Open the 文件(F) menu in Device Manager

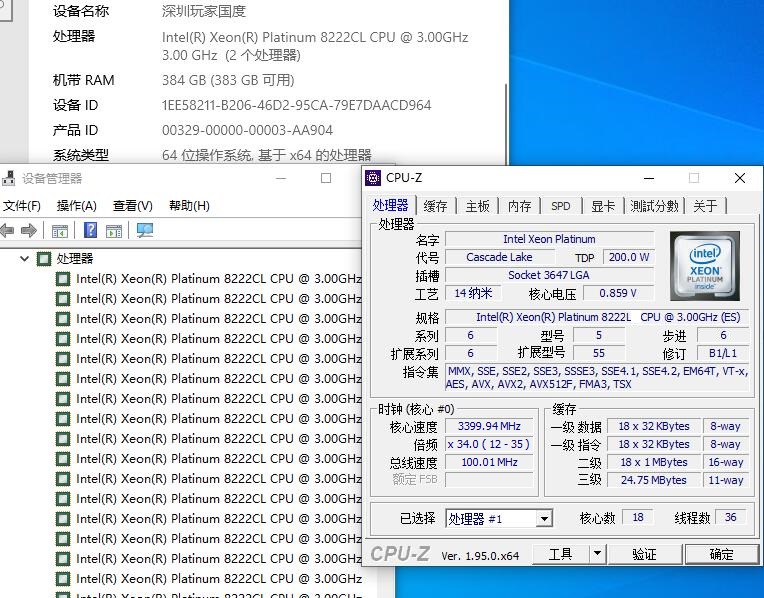tap(21, 206)
